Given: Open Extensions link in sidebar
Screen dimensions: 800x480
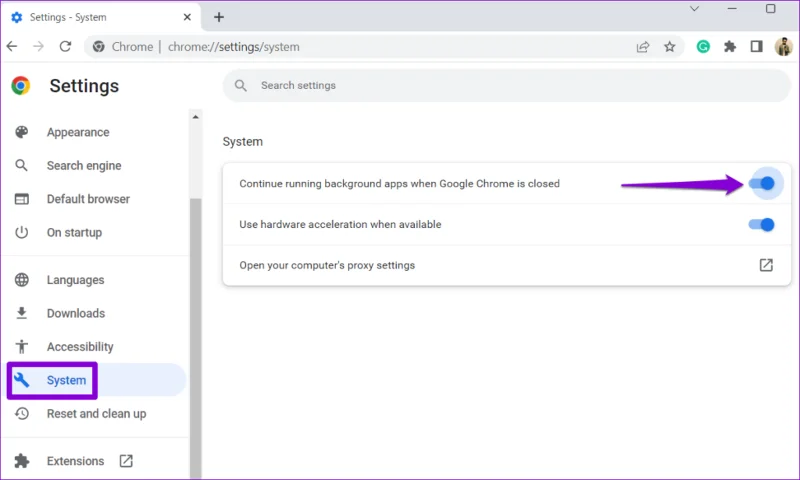Looking at the screenshot, I should (x=76, y=461).
